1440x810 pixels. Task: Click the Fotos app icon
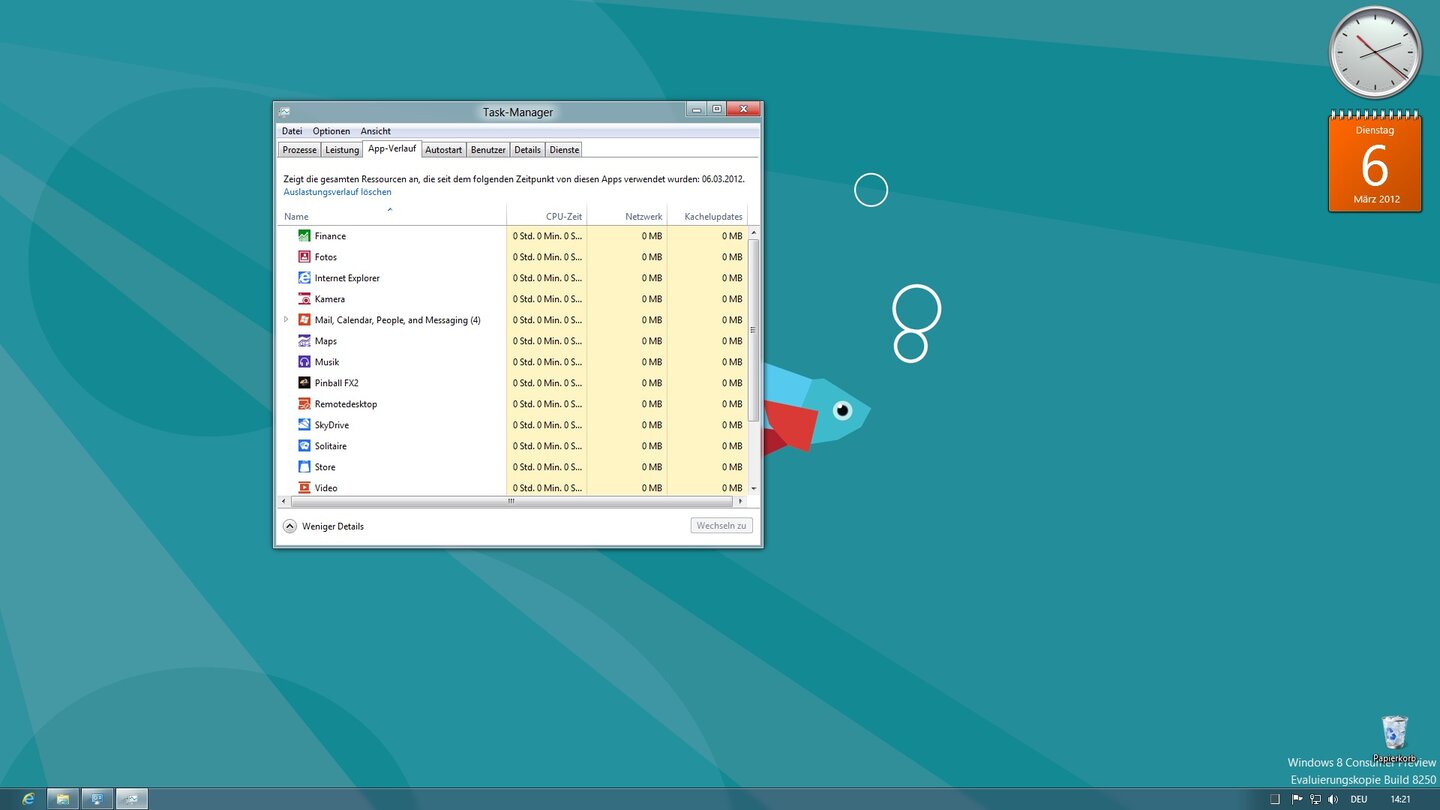point(304,257)
